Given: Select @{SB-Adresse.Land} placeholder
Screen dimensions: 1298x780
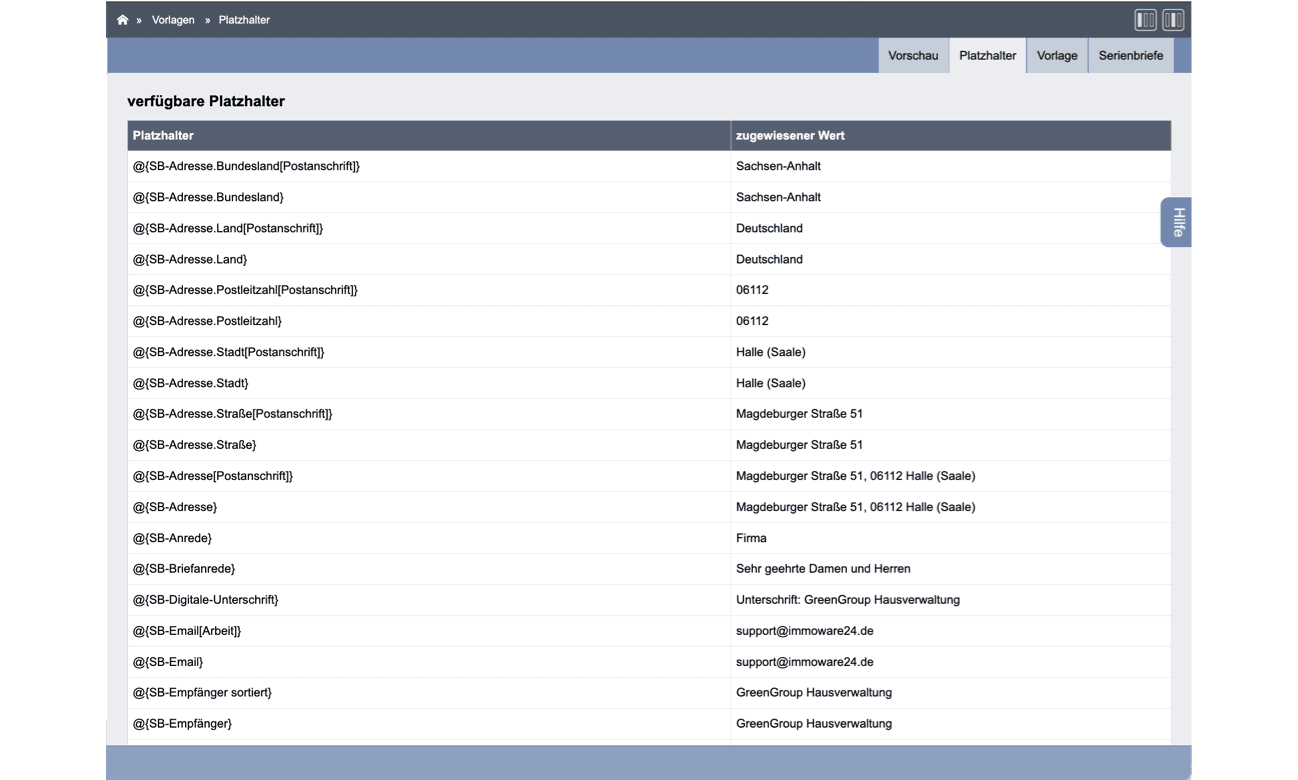Looking at the screenshot, I should pos(190,259).
